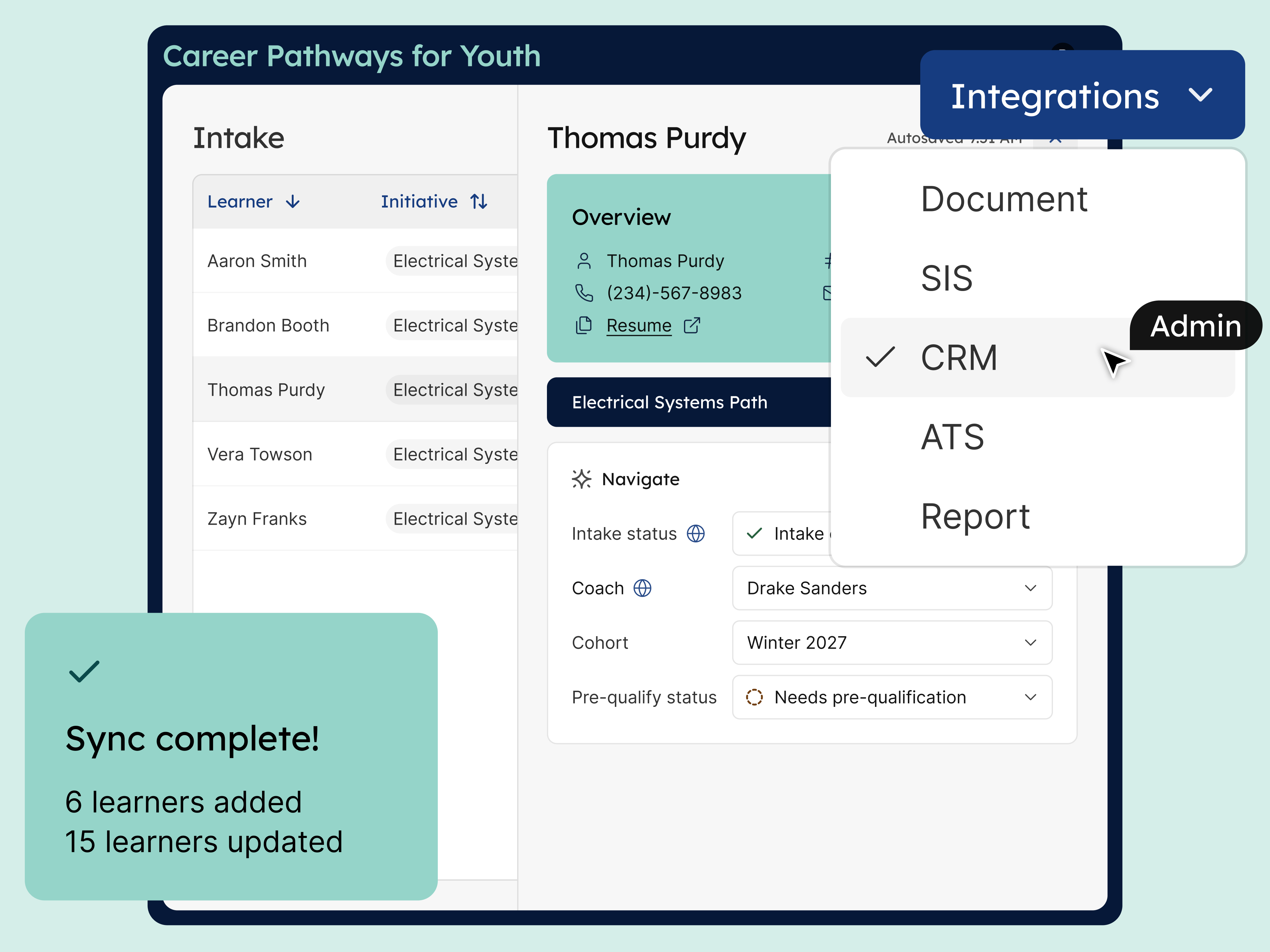Click the Navigate sparkle icon

click(x=581, y=479)
